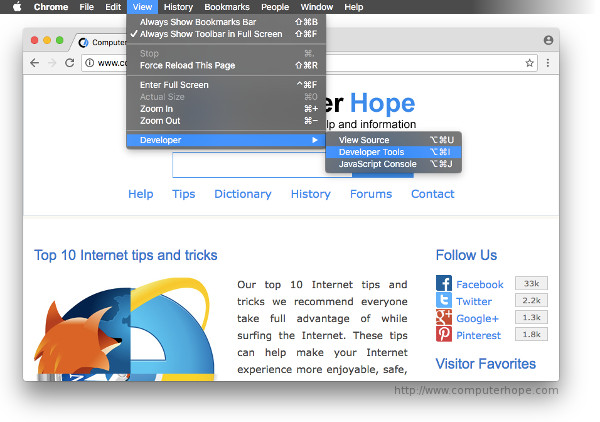Click the browser address bar
The height and width of the screenshot is (422, 600).
[x=309, y=63]
